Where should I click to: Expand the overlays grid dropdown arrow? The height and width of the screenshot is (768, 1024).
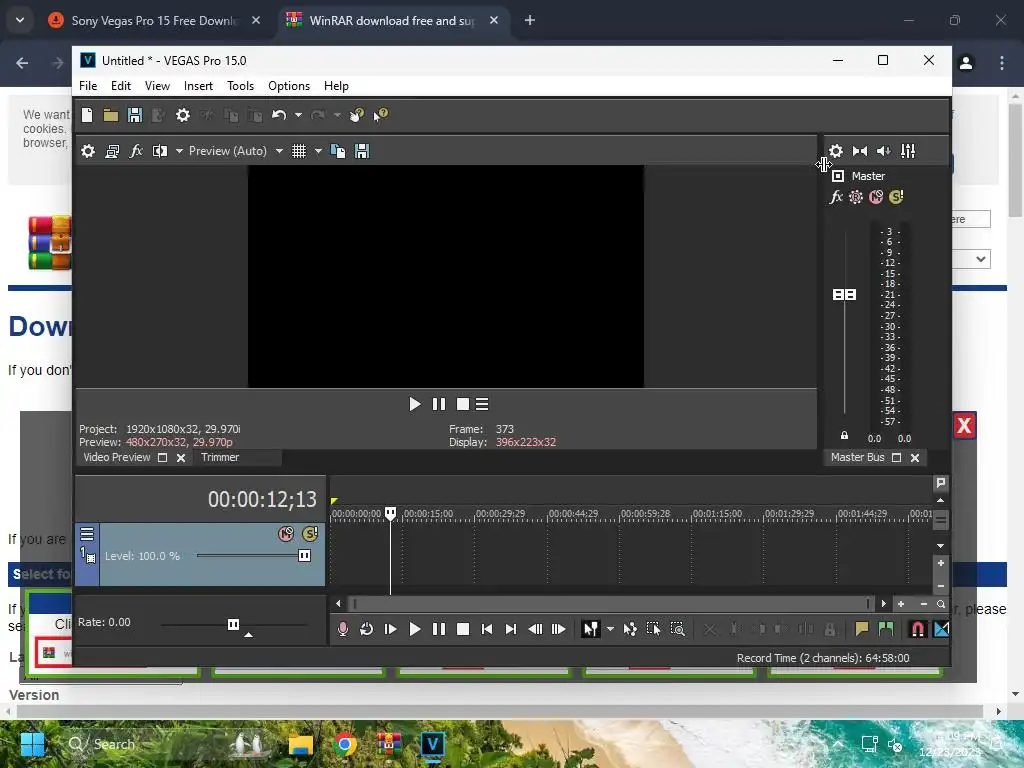tap(318, 152)
